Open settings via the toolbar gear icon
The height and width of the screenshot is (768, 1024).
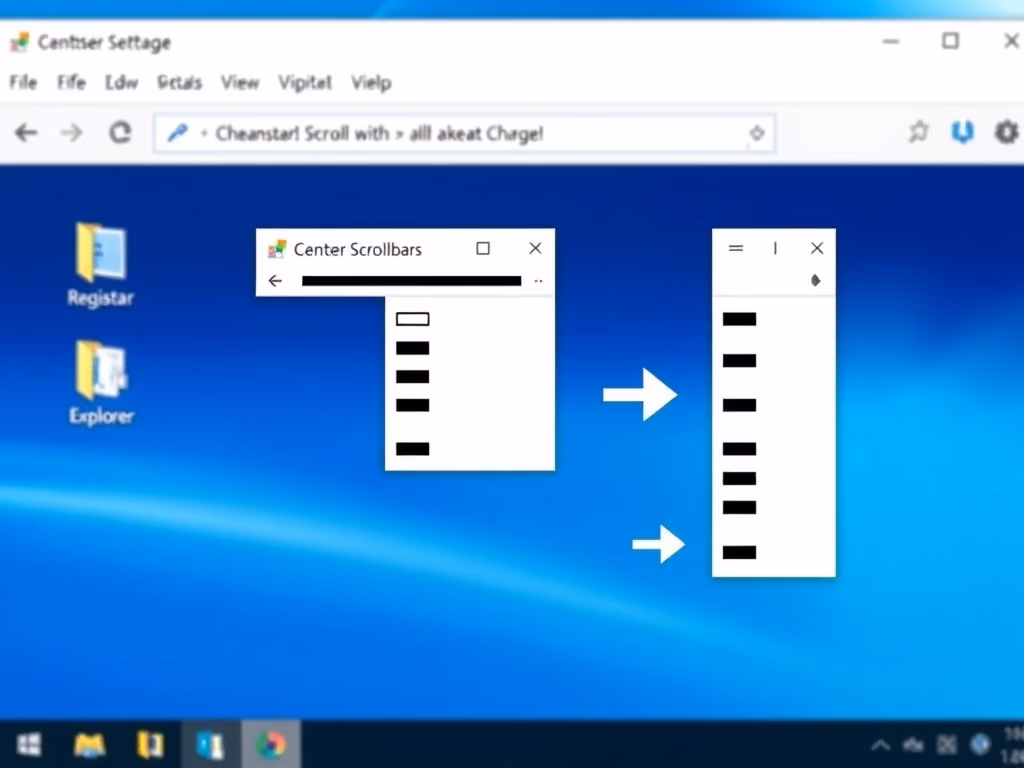pyautogui.click(x=1006, y=132)
